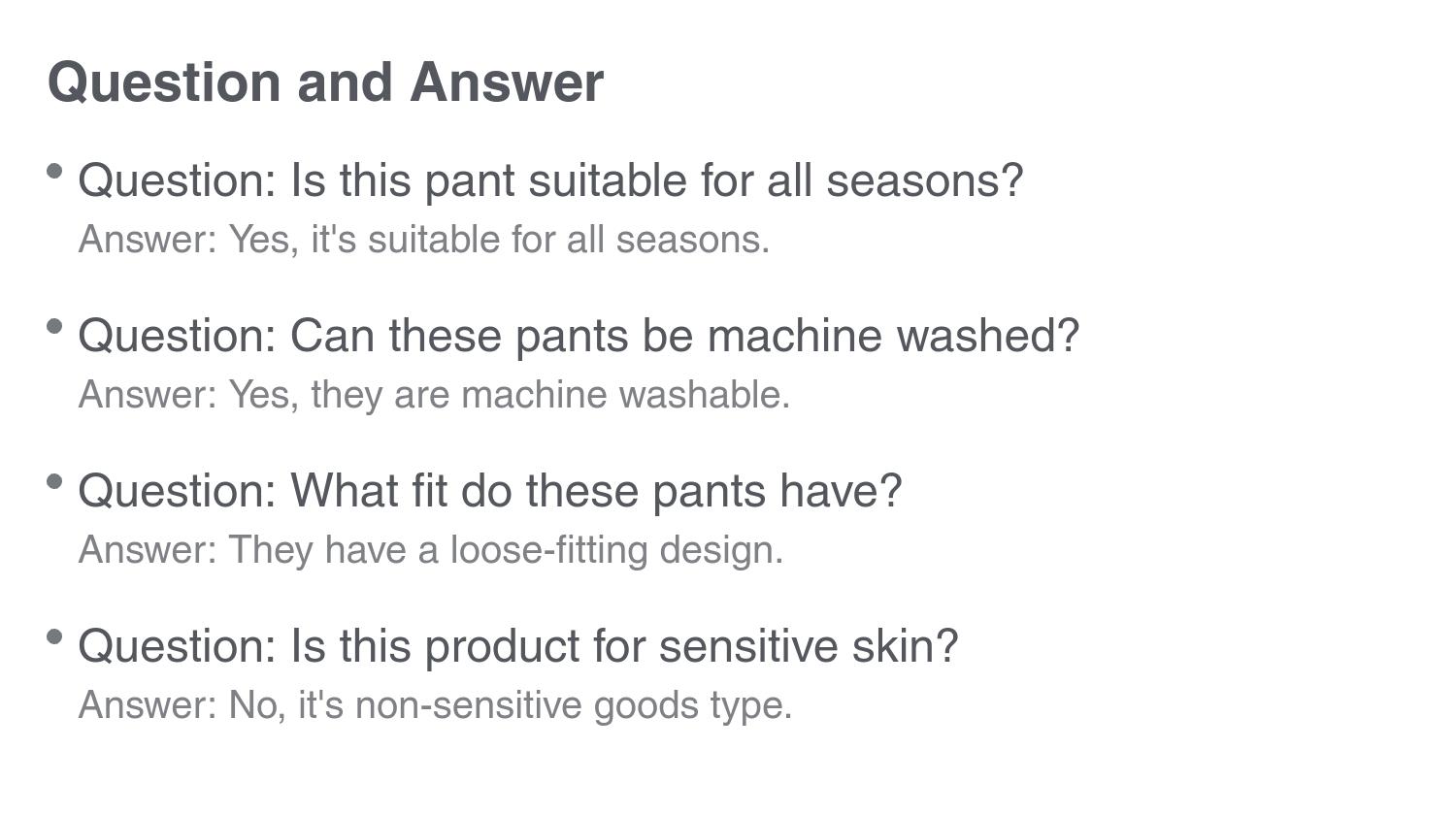Click the bullet before the pants fit question
Image resolution: width=1456 pixels, height=815 pixels.
pos(55,482)
